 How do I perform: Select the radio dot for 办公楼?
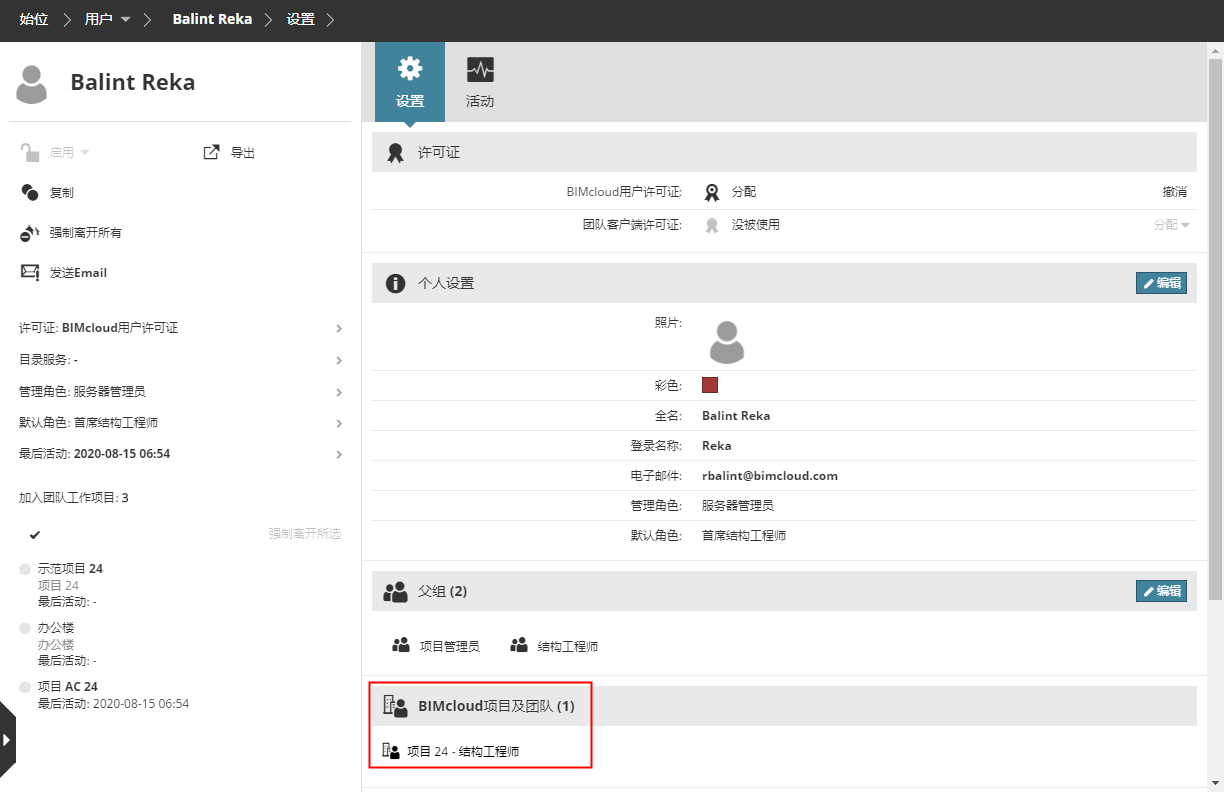(x=25, y=628)
